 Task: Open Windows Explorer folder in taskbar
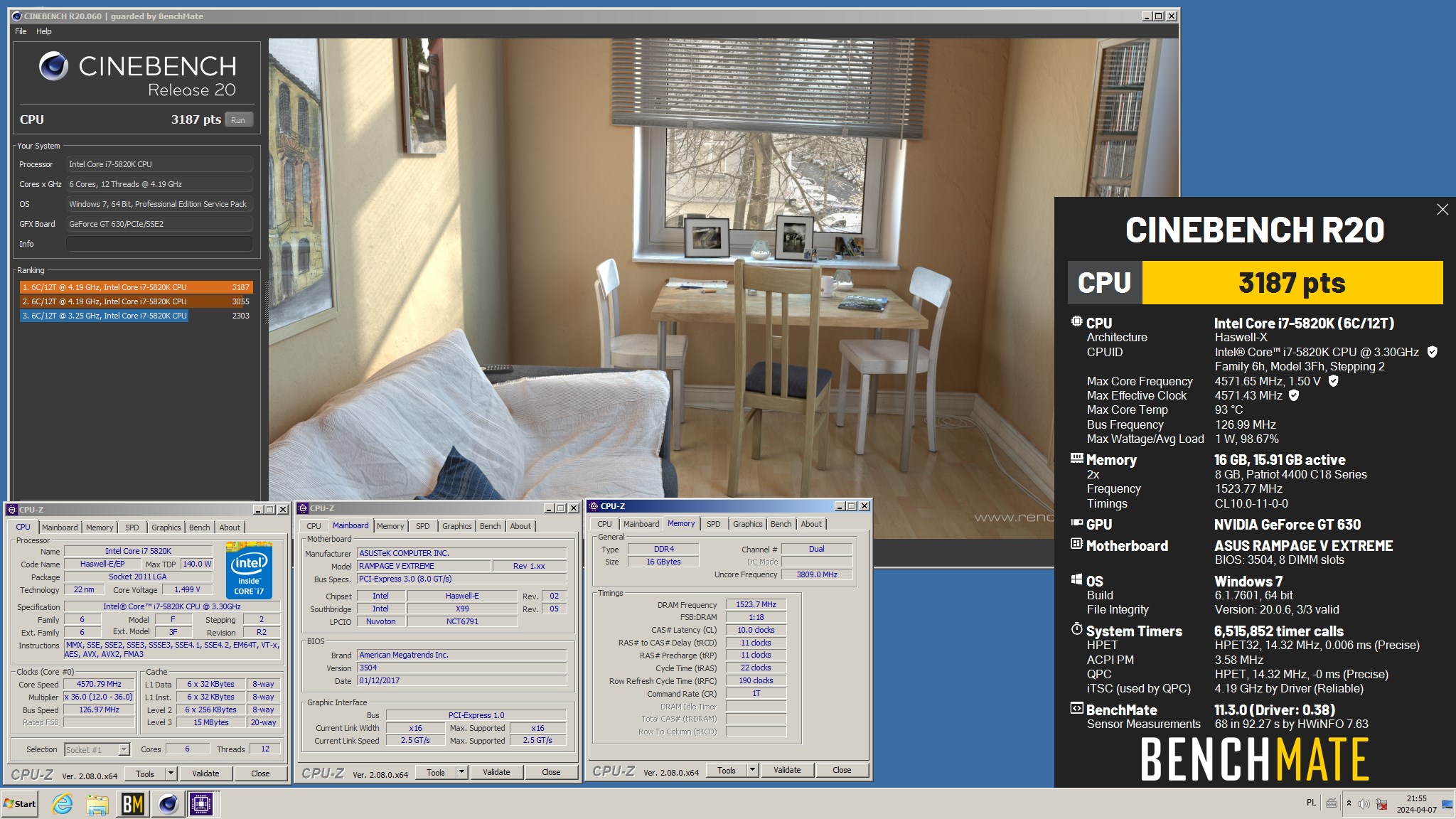[x=97, y=804]
